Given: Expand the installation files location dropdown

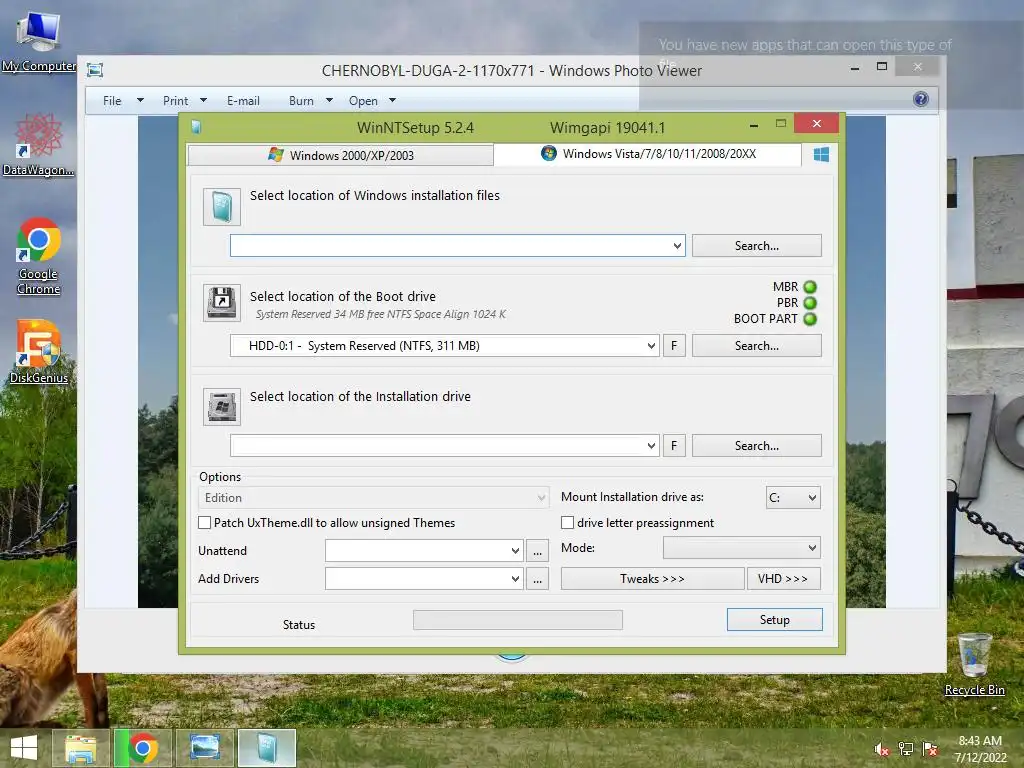Looking at the screenshot, I should tap(677, 246).
